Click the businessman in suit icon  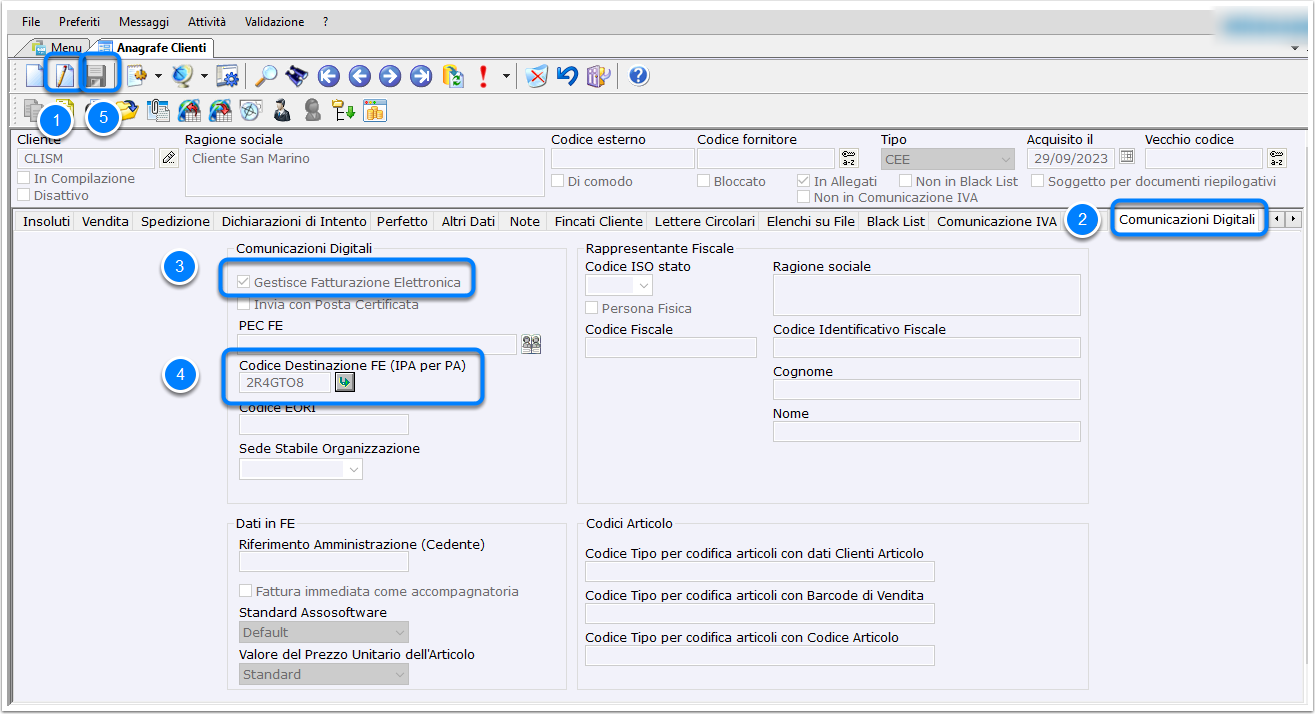[x=282, y=110]
